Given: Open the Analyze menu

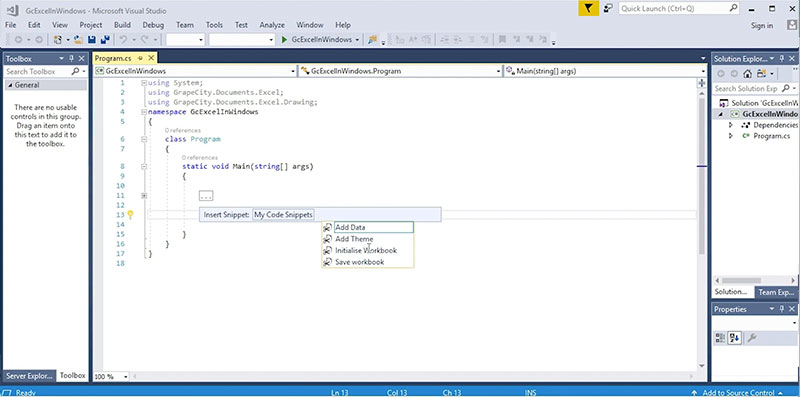Looking at the screenshot, I should (272, 25).
